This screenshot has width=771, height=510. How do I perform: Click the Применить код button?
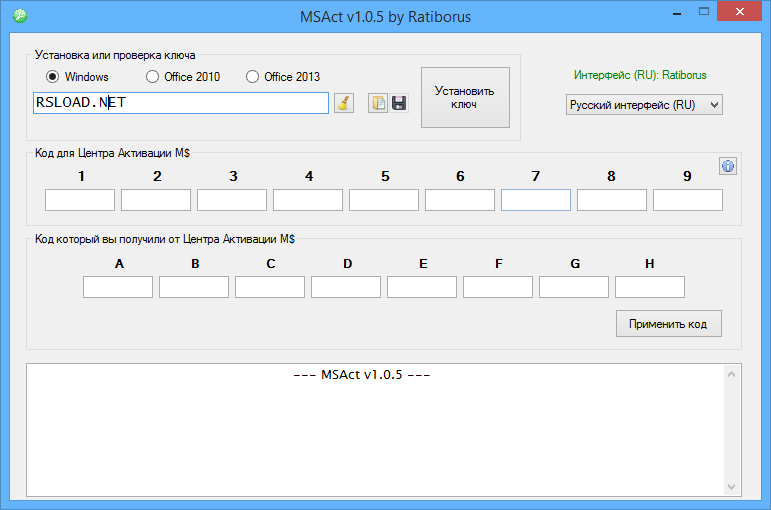669,324
